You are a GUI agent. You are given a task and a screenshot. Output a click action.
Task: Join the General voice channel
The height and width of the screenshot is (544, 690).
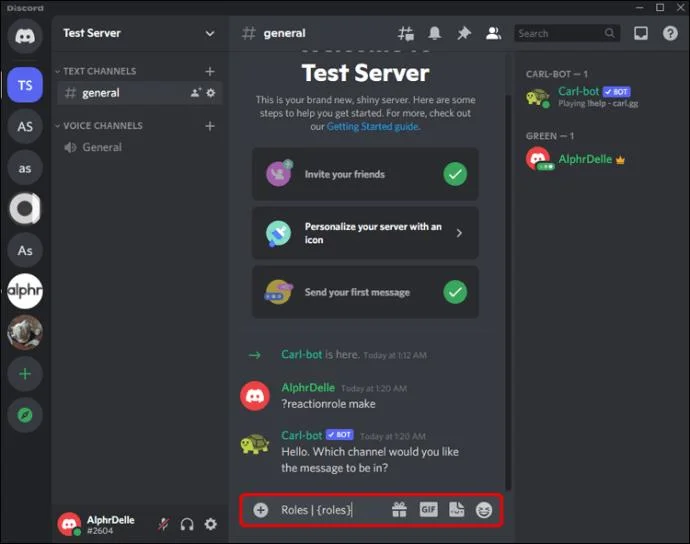point(139,147)
